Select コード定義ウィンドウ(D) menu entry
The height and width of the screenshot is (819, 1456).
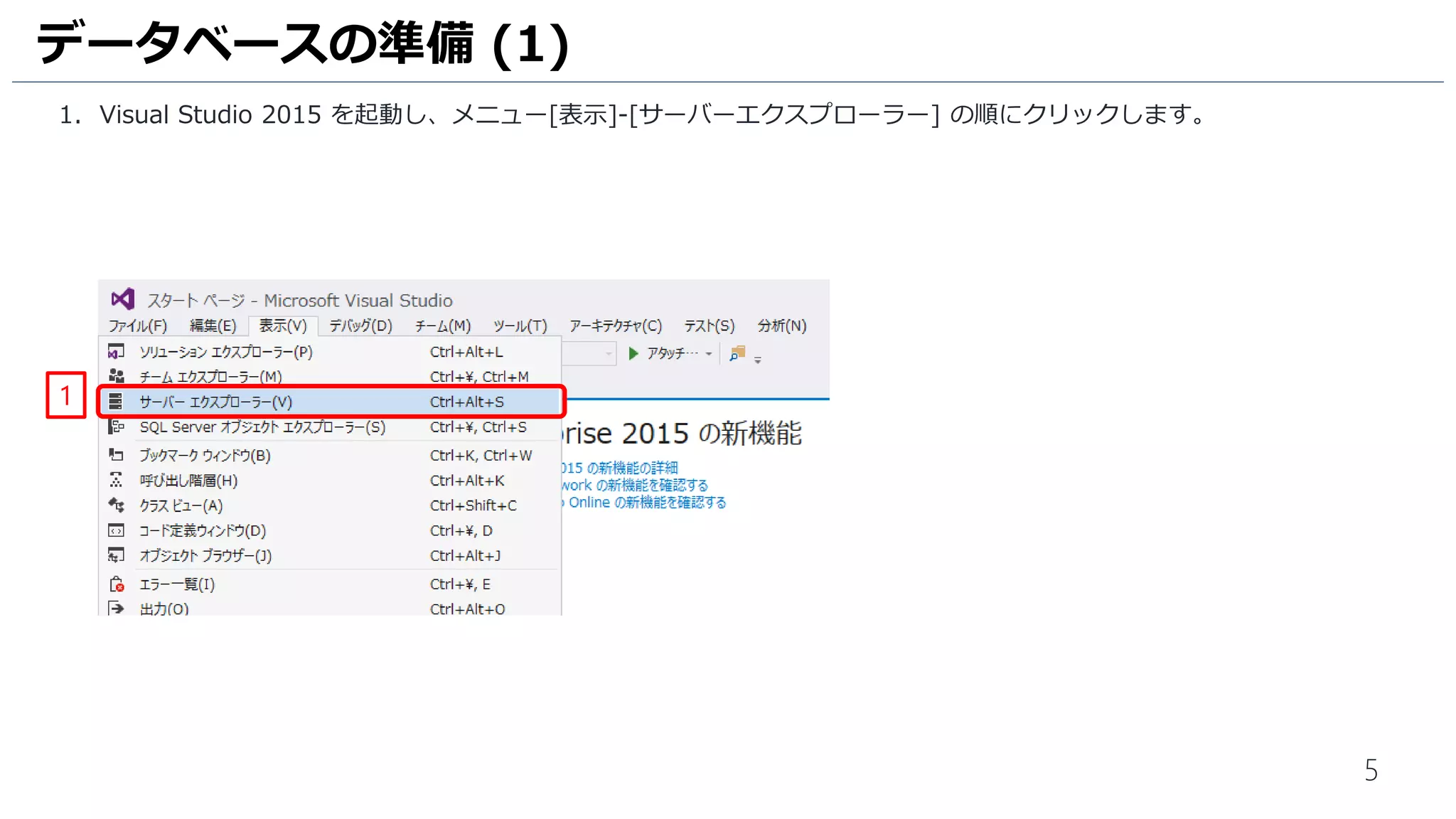tap(330, 530)
